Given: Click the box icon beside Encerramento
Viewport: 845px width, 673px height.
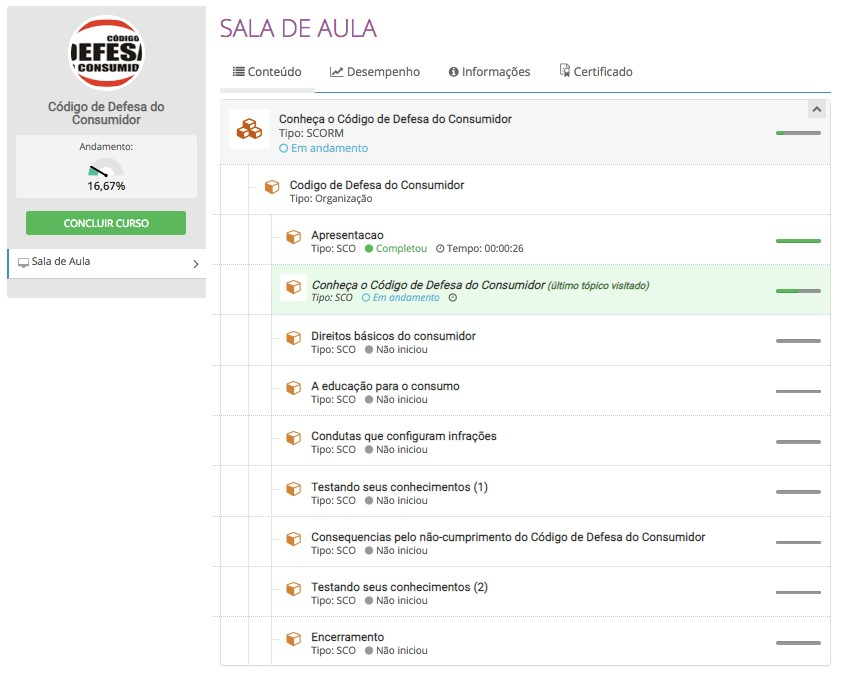Looking at the screenshot, I should click(293, 639).
